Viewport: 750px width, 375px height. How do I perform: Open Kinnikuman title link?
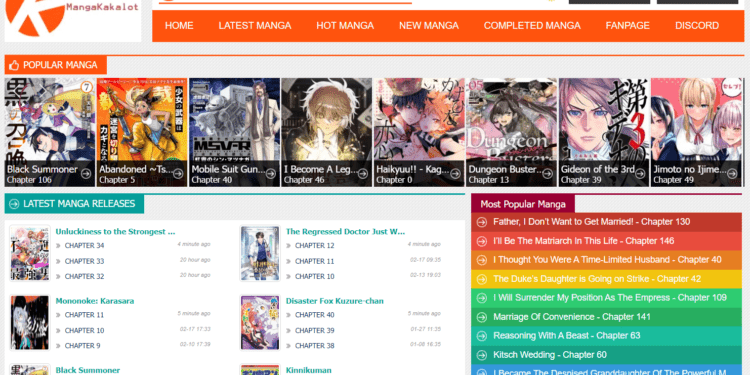pyautogui.click(x=309, y=370)
